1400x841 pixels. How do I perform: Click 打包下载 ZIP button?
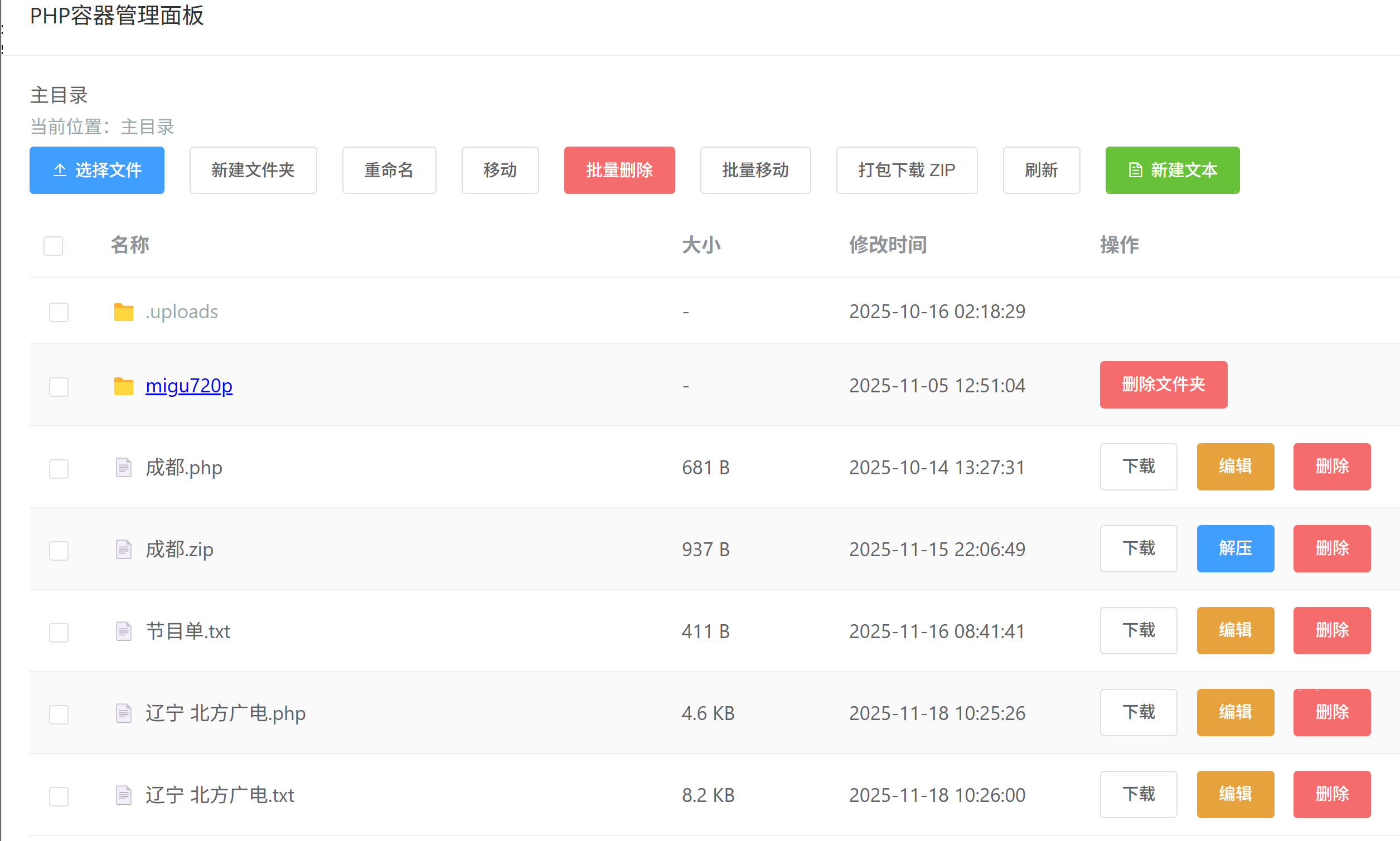point(906,170)
